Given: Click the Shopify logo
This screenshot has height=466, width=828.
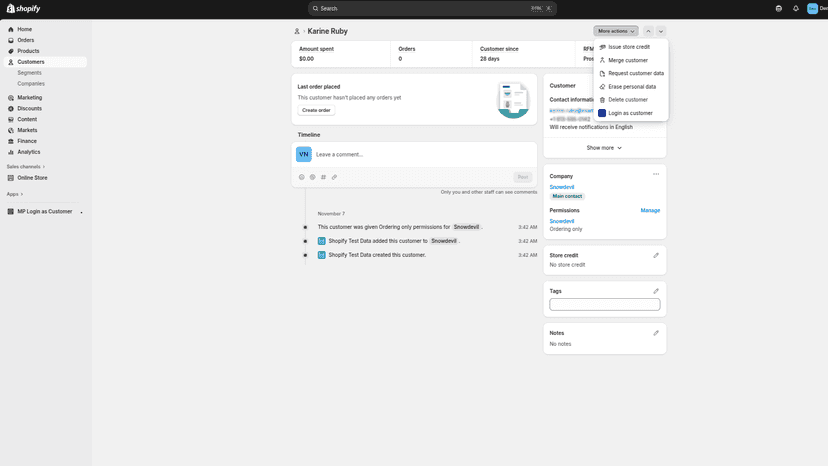Looking at the screenshot, I should click(23, 8).
